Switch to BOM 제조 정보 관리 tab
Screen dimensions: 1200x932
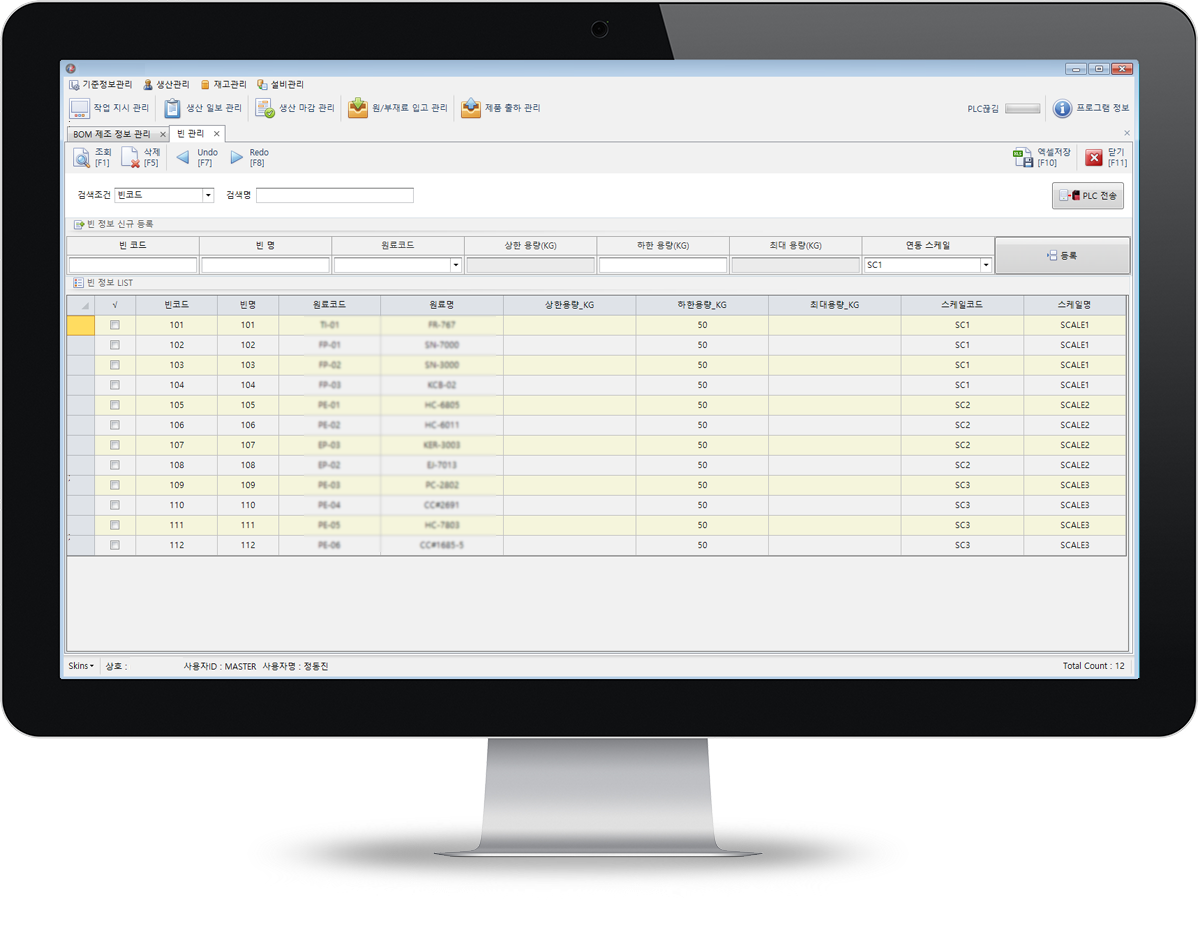click(x=111, y=134)
